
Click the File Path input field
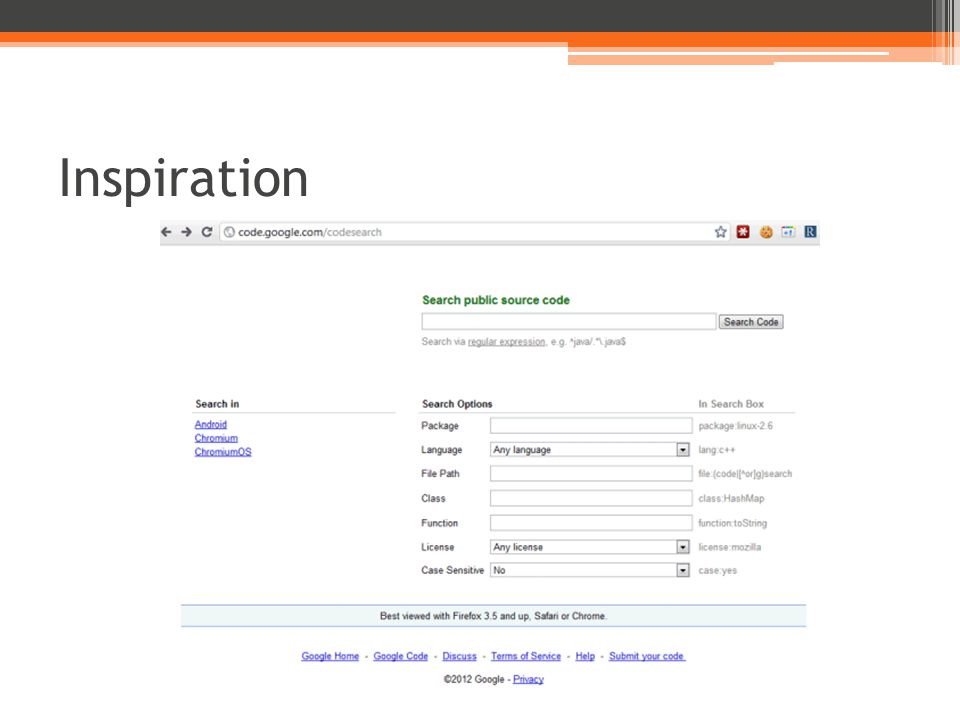[x=591, y=473]
